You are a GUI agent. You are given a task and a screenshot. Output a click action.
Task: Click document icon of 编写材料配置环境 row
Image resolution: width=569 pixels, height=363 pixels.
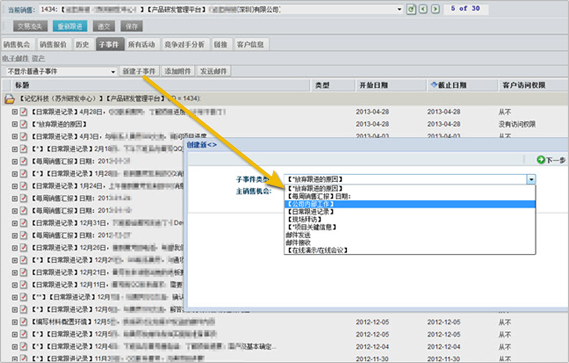click(x=24, y=322)
